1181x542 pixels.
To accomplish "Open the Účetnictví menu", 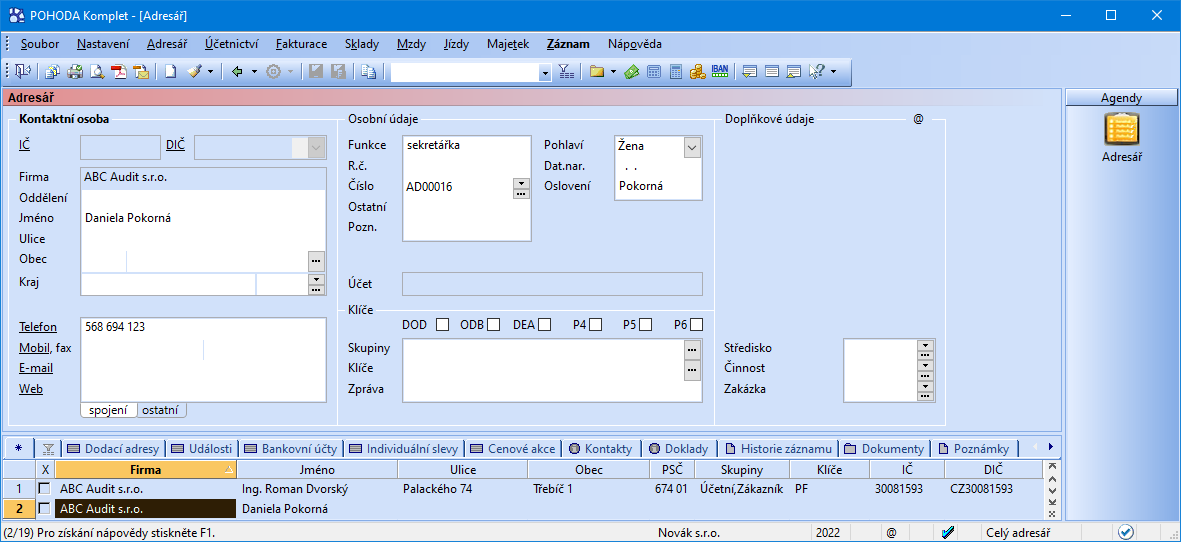I will click(x=231, y=44).
